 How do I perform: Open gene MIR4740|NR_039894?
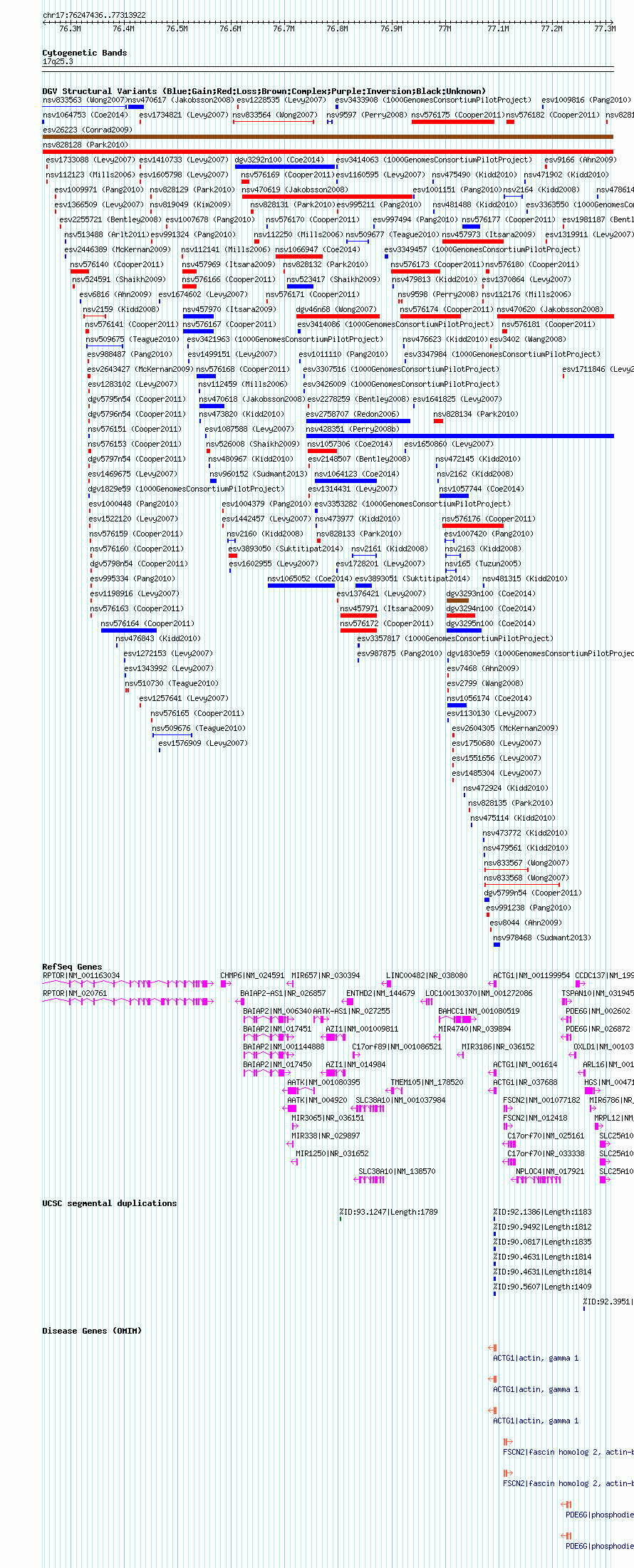click(474, 1029)
